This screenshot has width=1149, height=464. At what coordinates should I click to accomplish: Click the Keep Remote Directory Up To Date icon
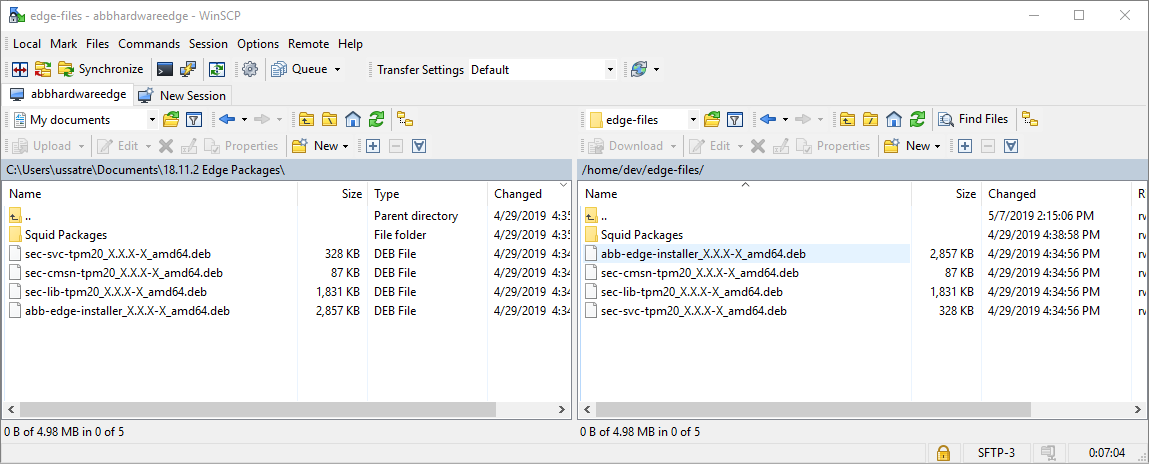(x=217, y=69)
